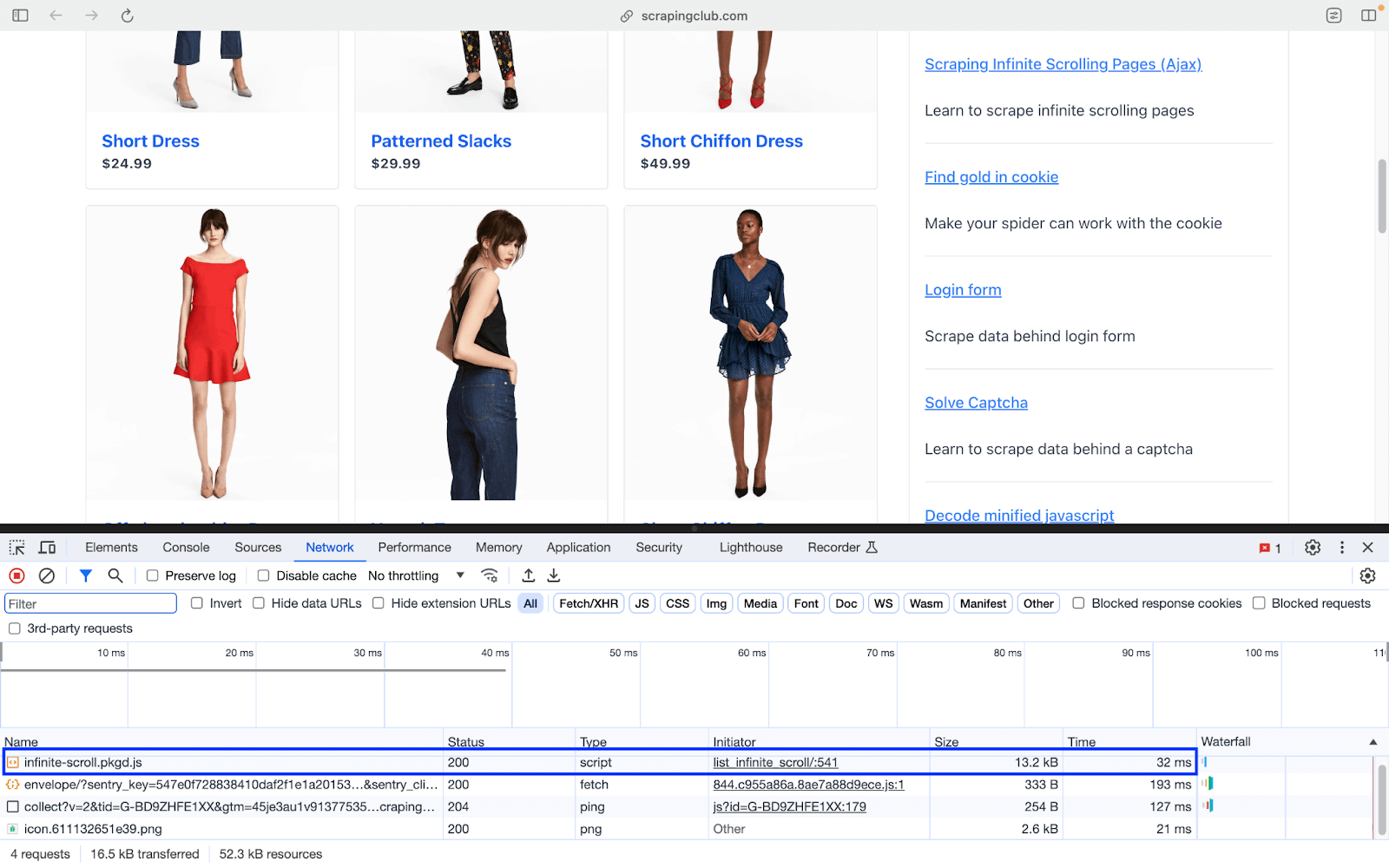The height and width of the screenshot is (868, 1389).
Task: Open the network search panel
Action: (115, 575)
